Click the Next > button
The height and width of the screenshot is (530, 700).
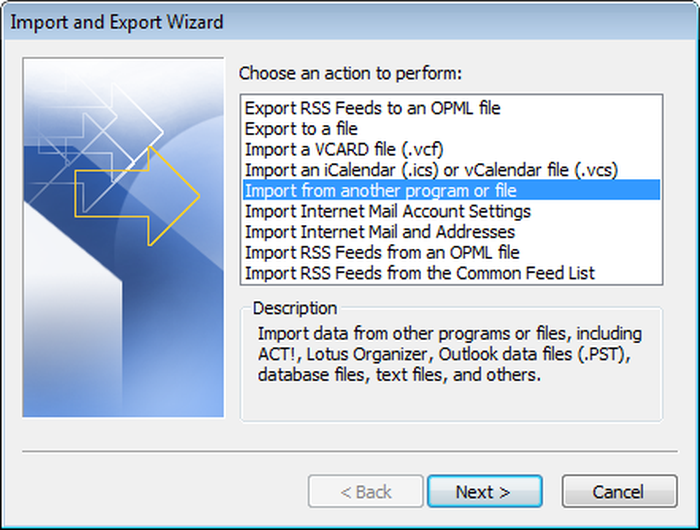[485, 492]
